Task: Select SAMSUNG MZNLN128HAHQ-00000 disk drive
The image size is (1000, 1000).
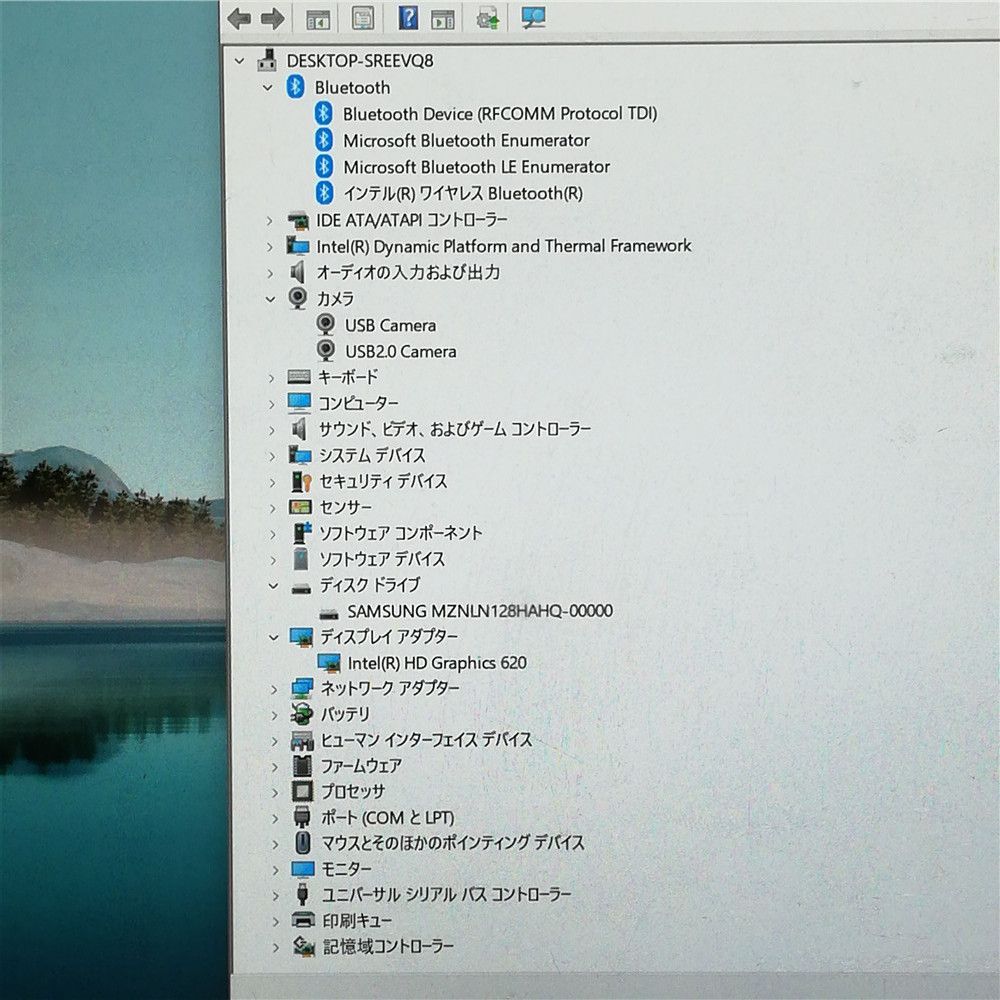Action: coord(479,611)
